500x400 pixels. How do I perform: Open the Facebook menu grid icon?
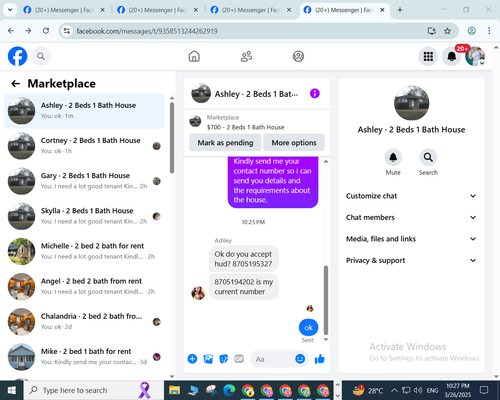tap(428, 56)
